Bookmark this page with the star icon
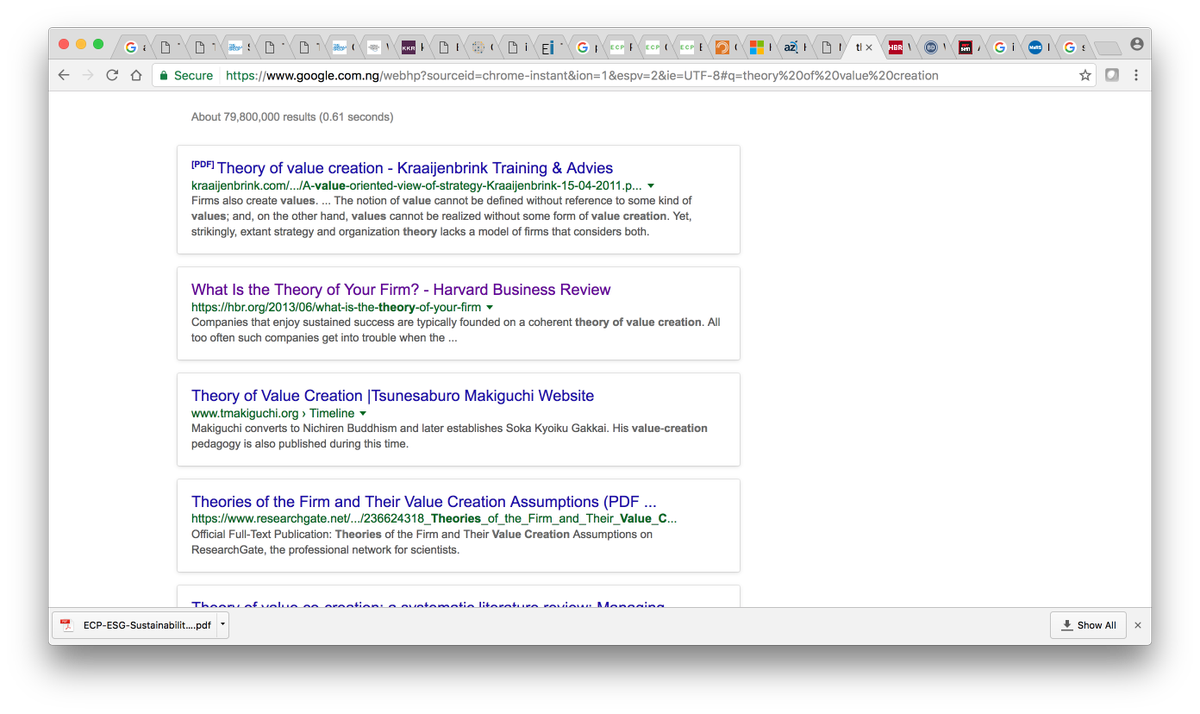This screenshot has width=1200, height=714. pos(1085,75)
